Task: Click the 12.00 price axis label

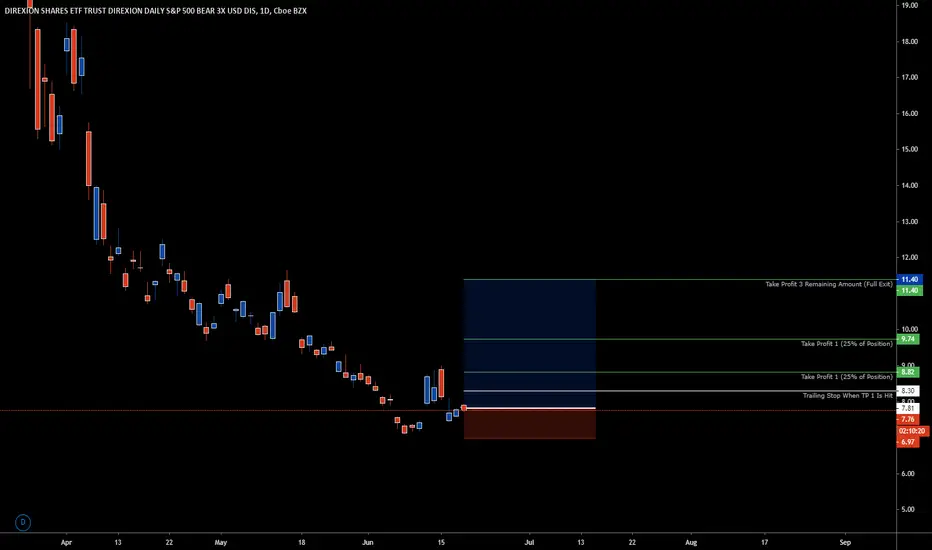Action: point(909,257)
